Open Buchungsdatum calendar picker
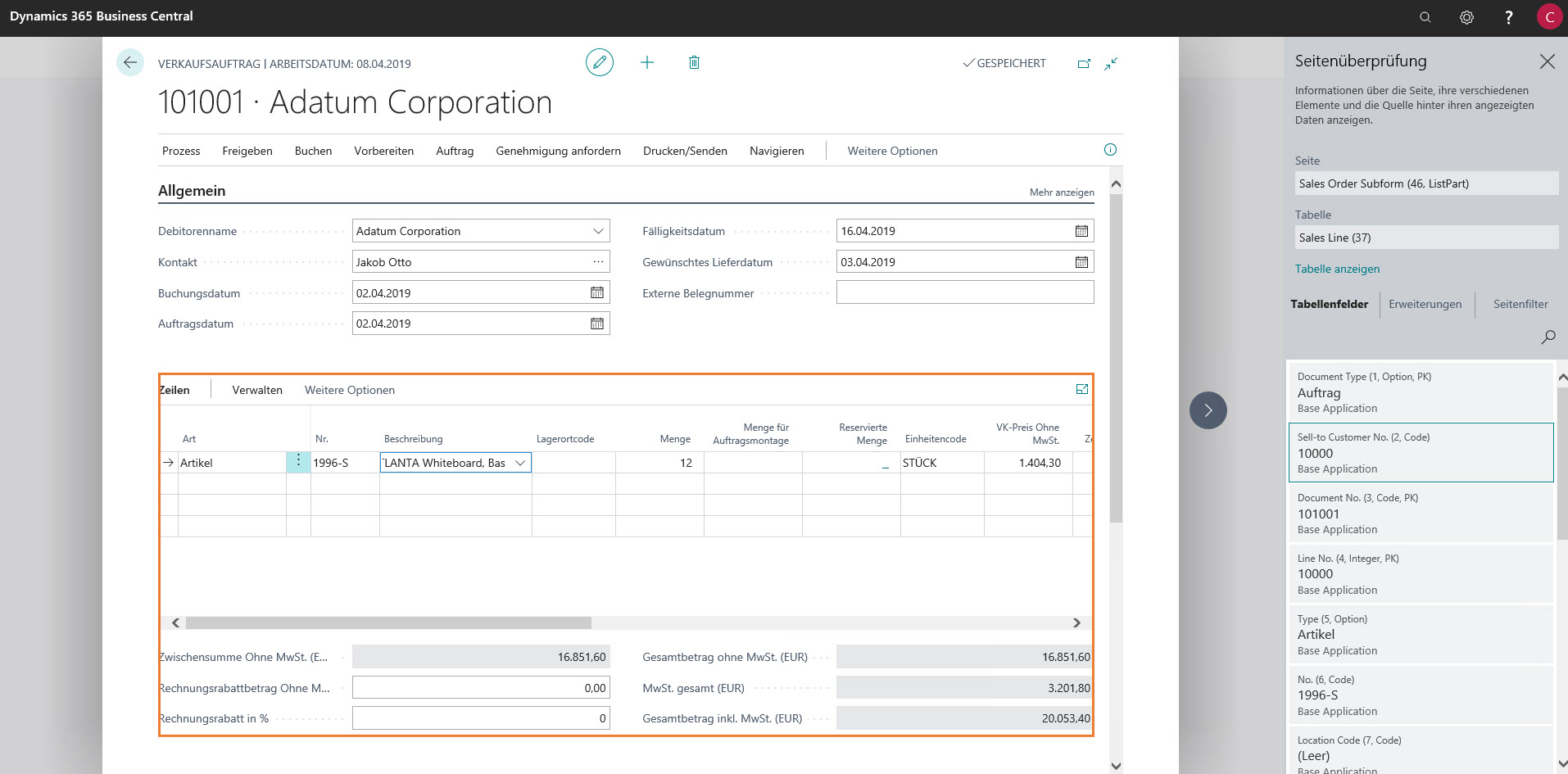This screenshot has width=1568, height=774. pyautogui.click(x=597, y=292)
